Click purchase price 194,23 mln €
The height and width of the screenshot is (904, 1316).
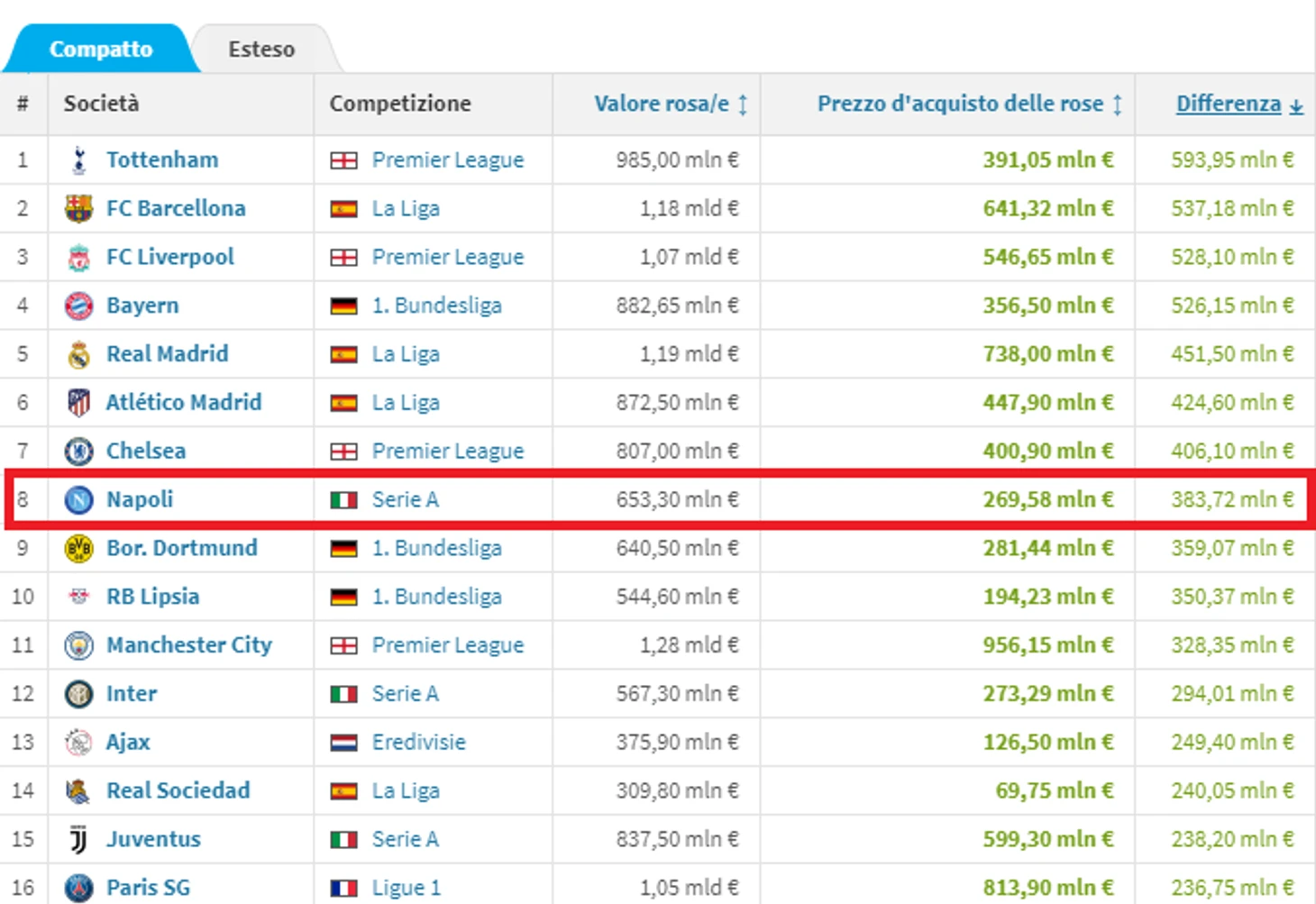[x=1048, y=597]
